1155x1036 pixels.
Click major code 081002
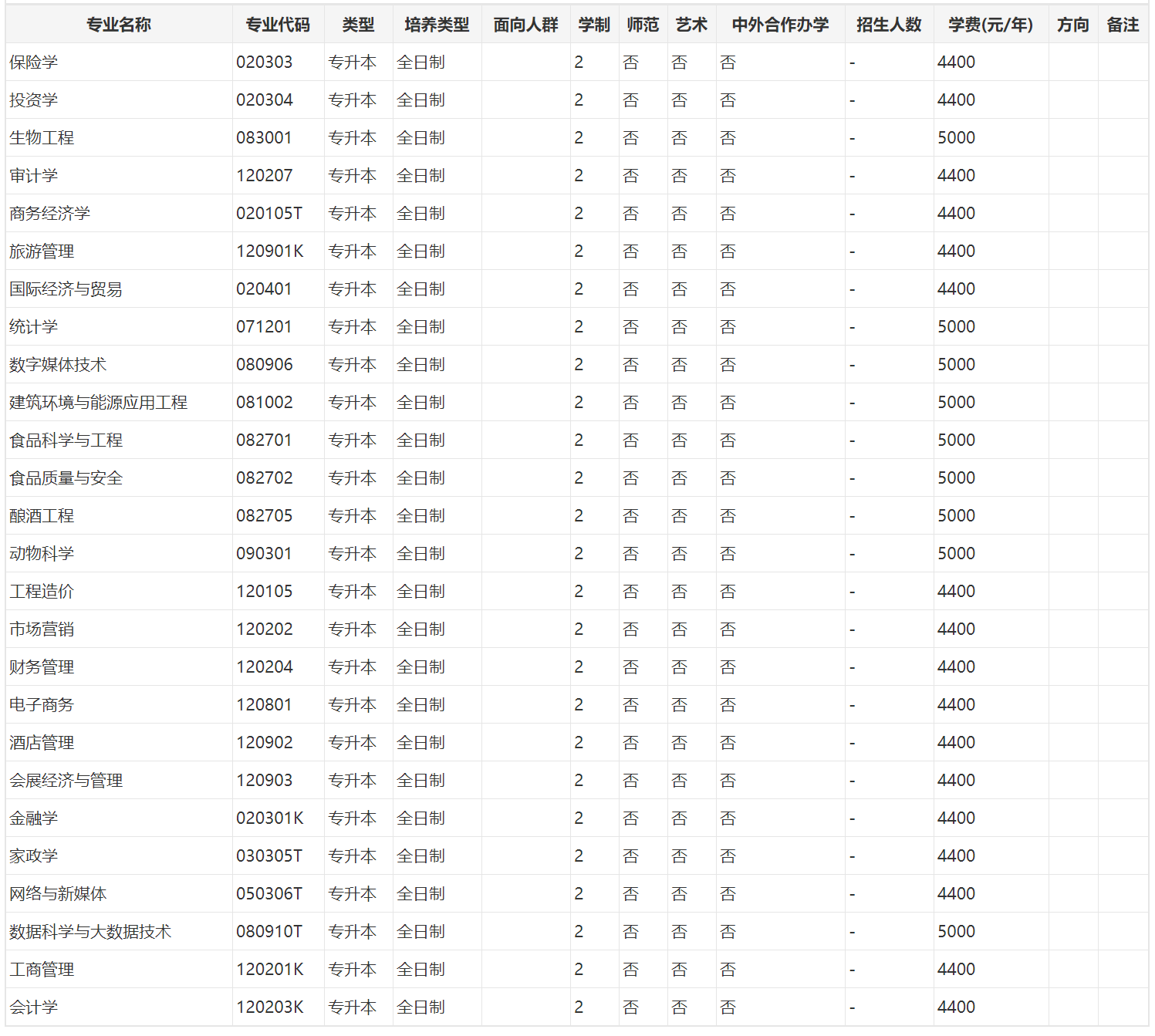265,403
